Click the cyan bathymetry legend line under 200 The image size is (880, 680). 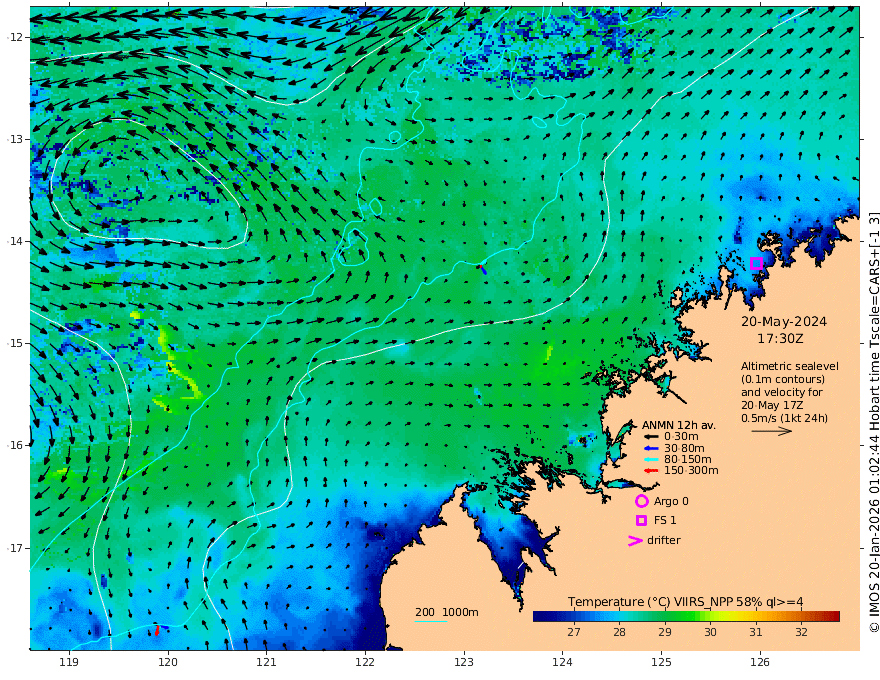tap(430, 621)
